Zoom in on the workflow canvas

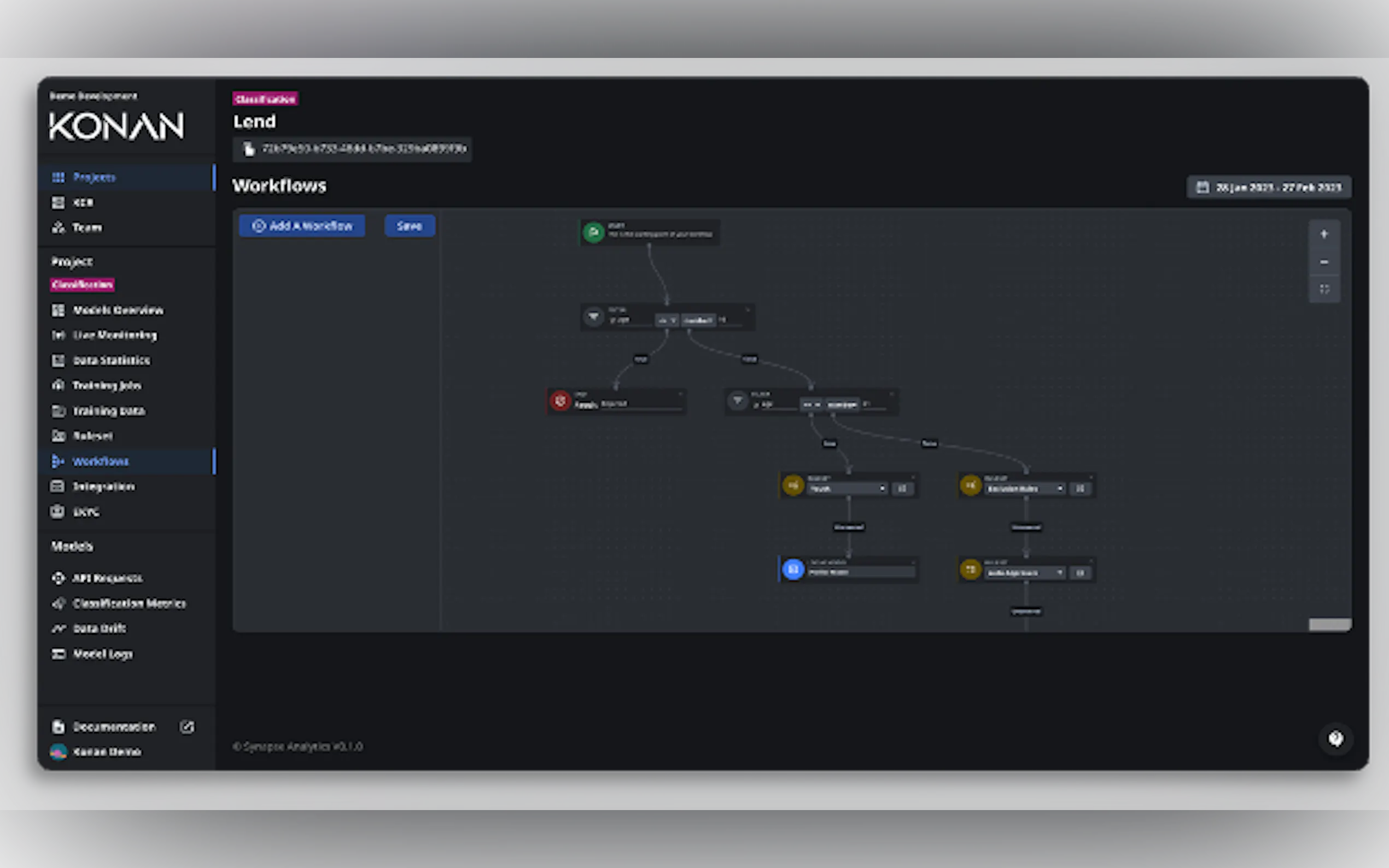pos(1323,234)
